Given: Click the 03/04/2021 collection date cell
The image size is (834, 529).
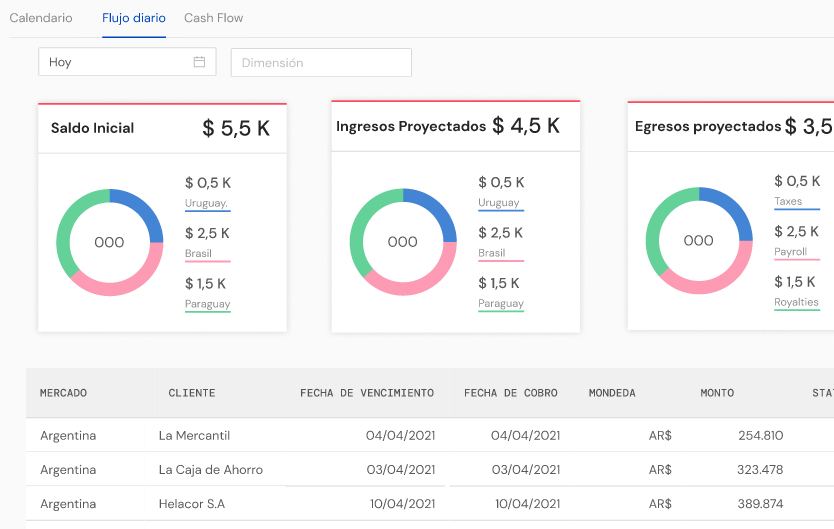Looking at the screenshot, I should click(x=526, y=469).
